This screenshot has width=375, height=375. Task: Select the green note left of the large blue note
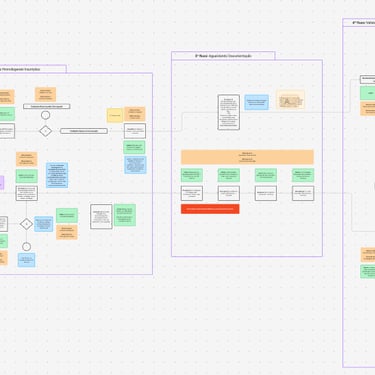(x=27, y=176)
